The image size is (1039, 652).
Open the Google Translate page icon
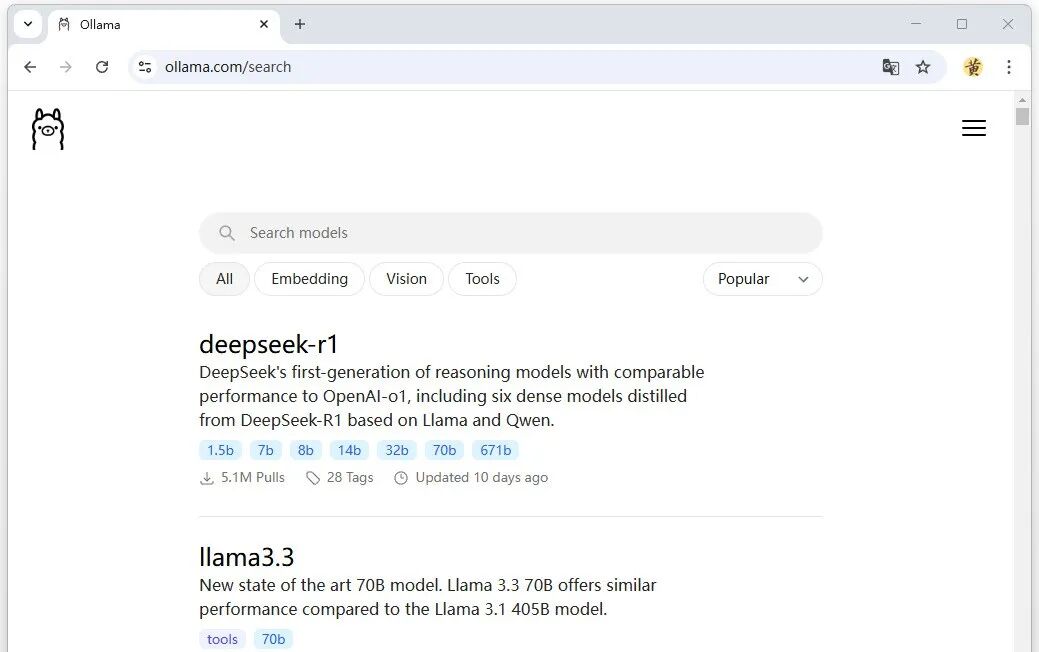[891, 67]
